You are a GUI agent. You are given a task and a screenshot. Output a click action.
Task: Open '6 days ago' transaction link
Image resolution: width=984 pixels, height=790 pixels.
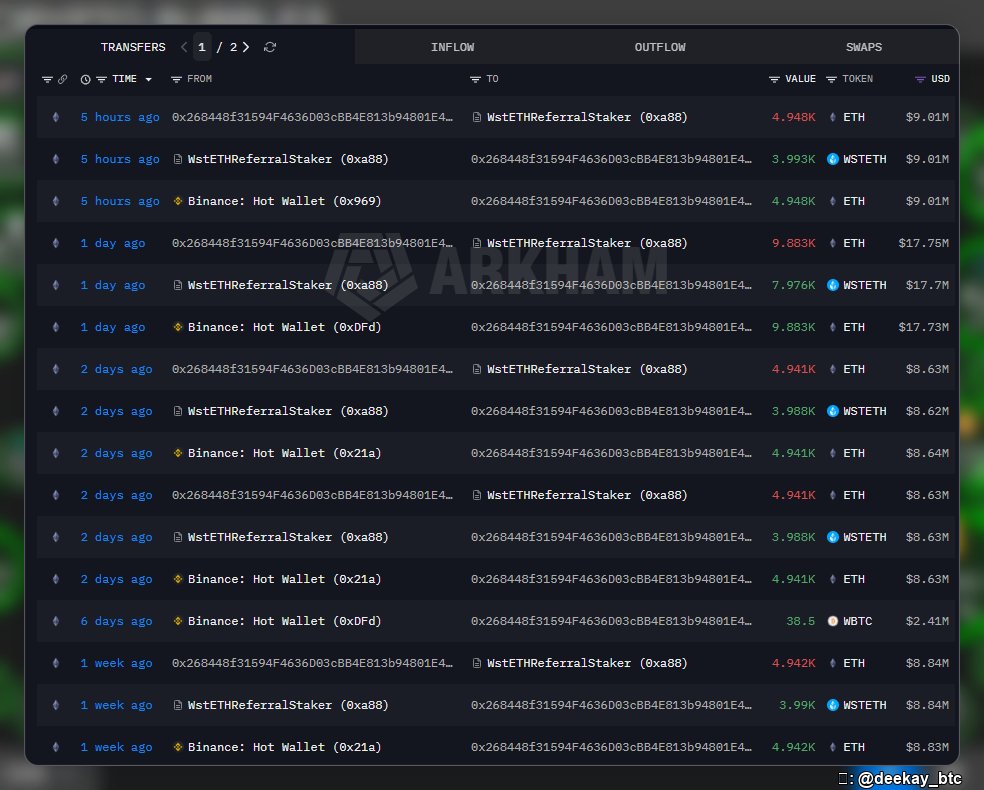[x=116, y=621]
